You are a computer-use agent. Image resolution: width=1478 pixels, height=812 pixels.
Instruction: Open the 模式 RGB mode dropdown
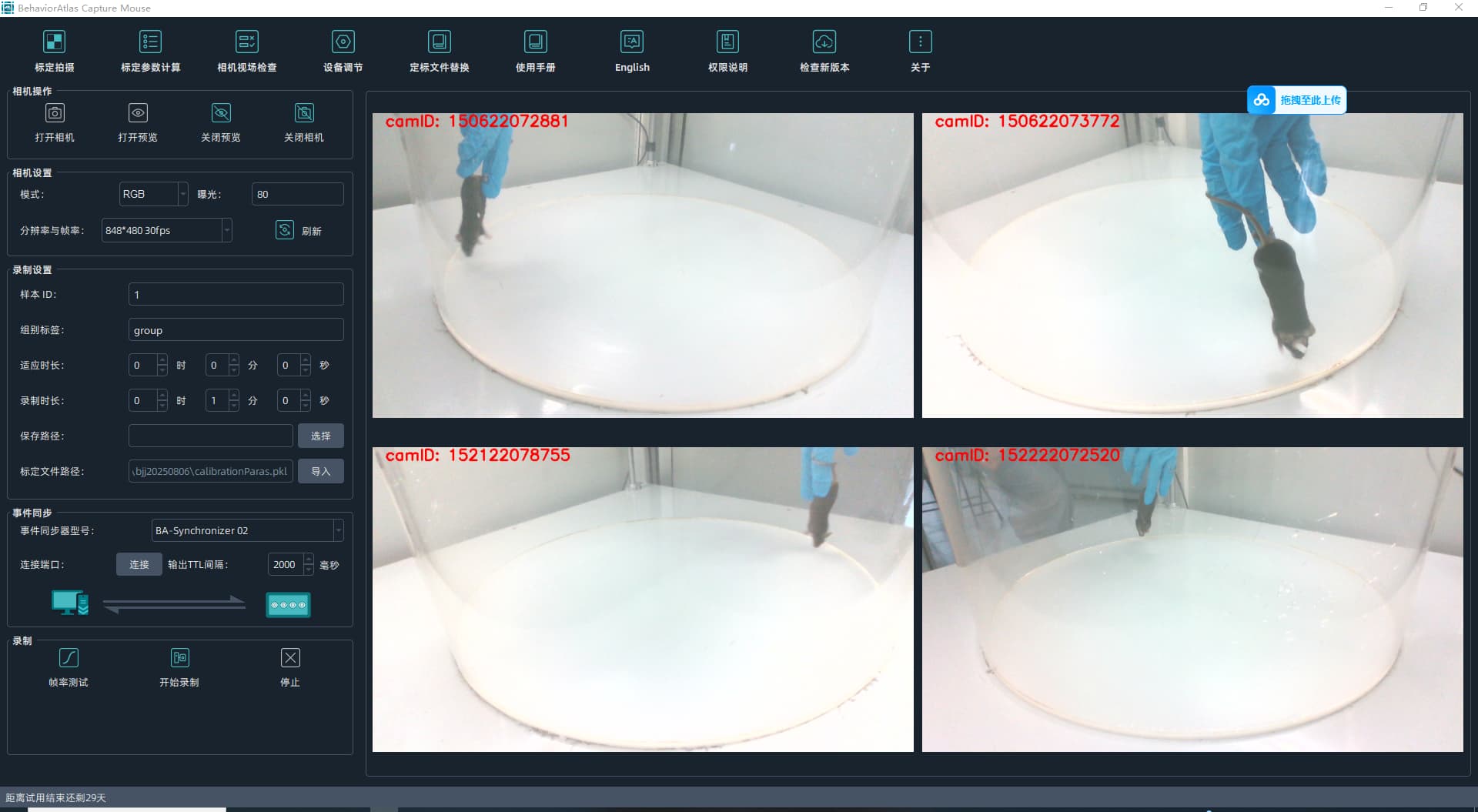click(153, 194)
